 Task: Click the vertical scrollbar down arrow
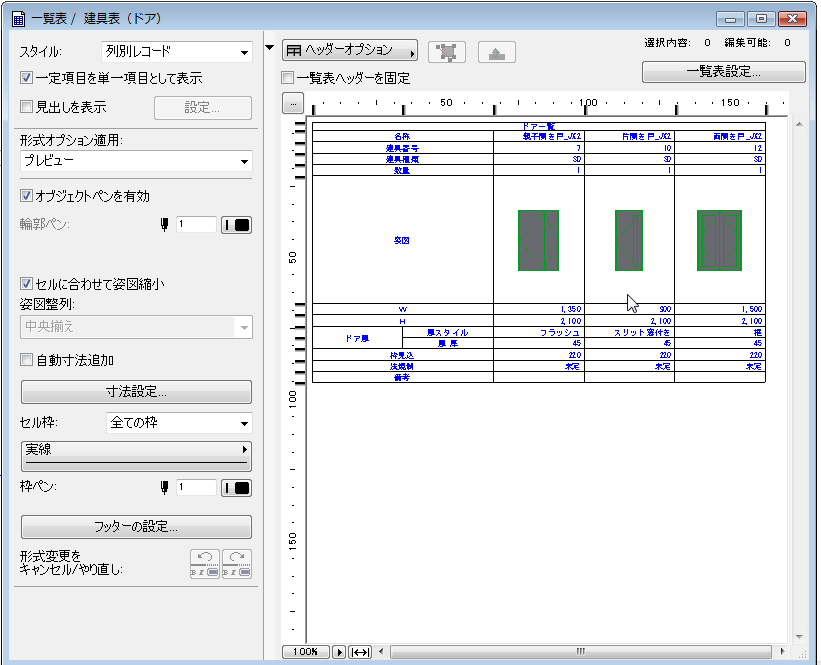coord(799,637)
